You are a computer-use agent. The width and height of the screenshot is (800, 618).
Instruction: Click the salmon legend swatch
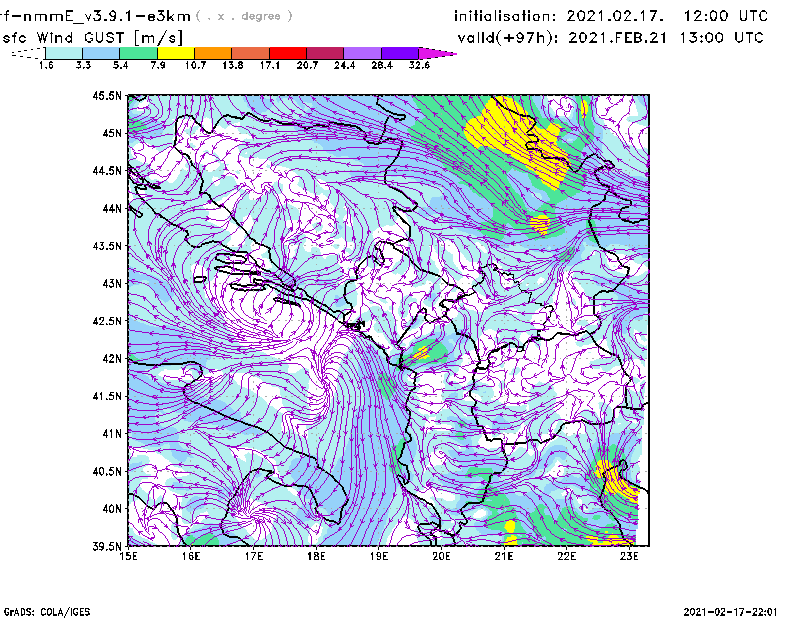tap(251, 53)
